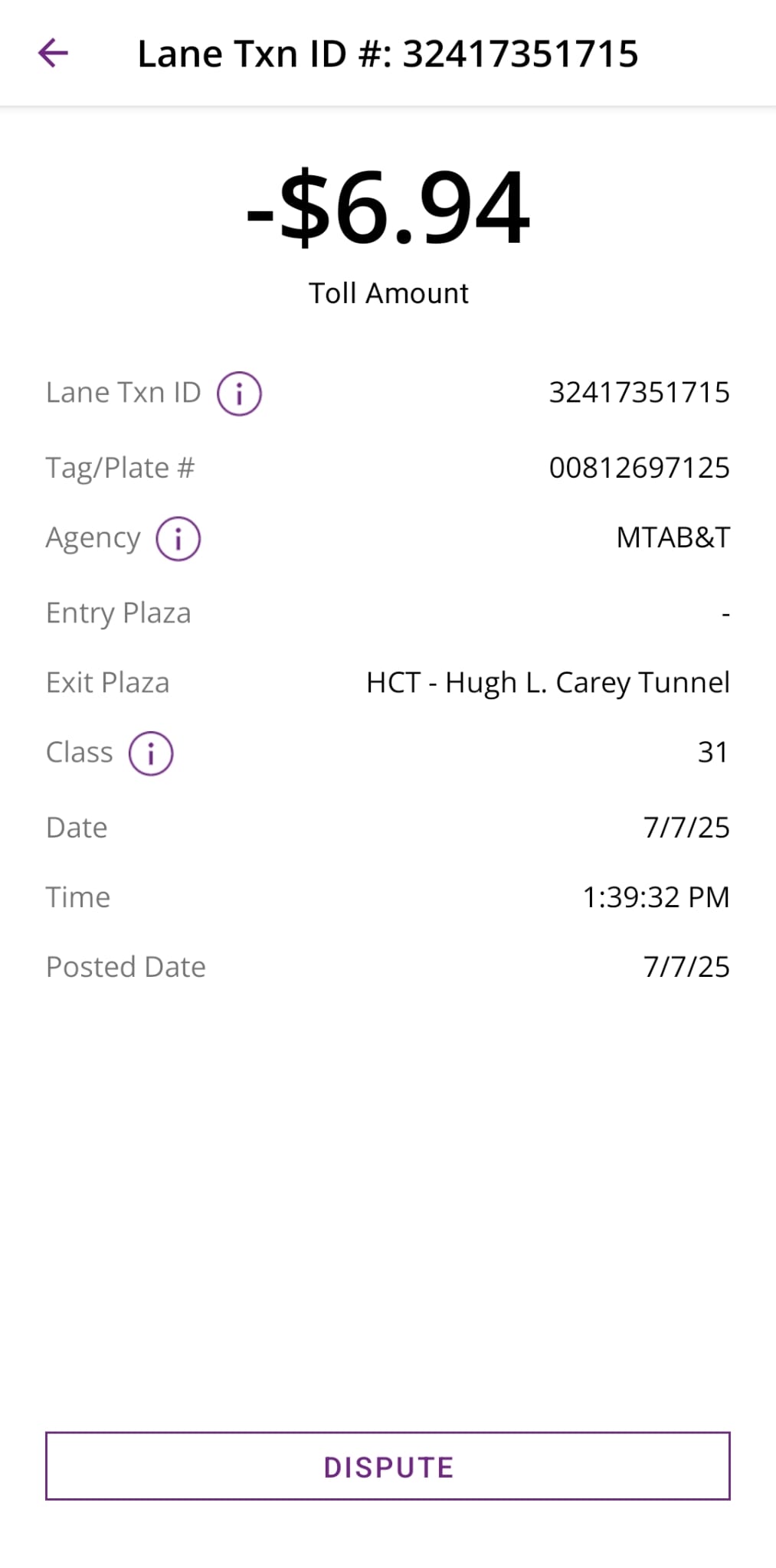Image resolution: width=776 pixels, height=1568 pixels.
Task: Tap the Toll Amount caption
Action: click(388, 293)
